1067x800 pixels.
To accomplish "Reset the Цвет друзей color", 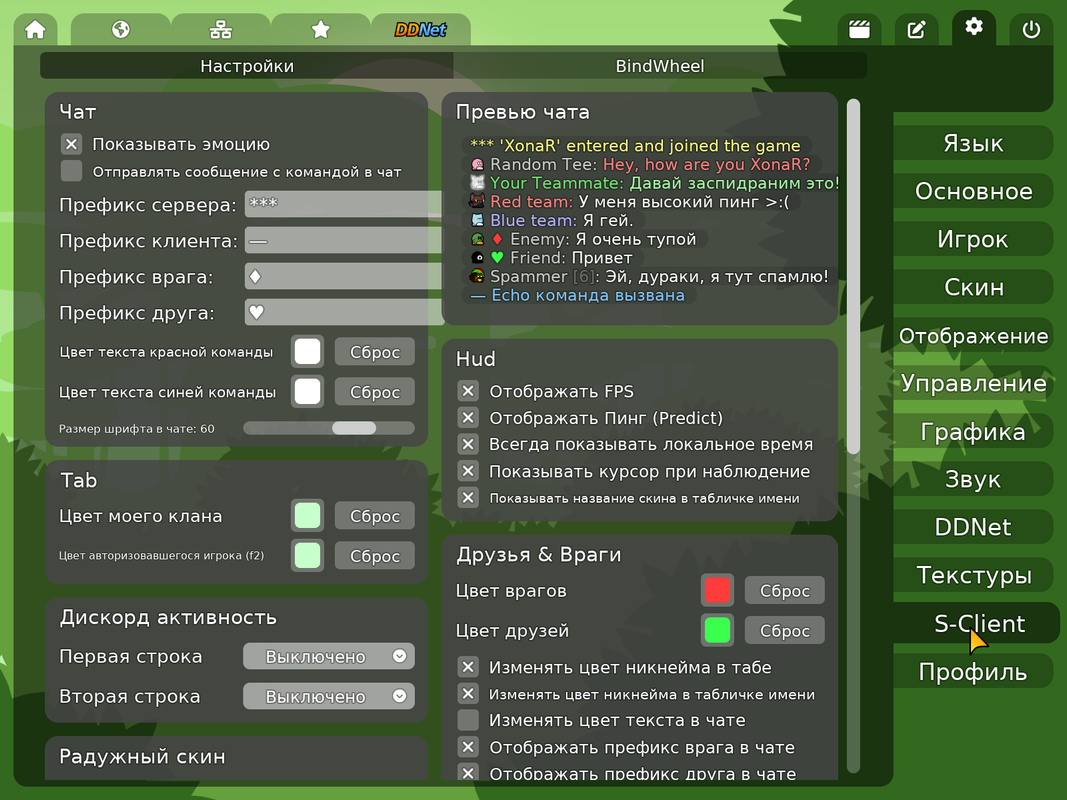I will click(x=785, y=631).
